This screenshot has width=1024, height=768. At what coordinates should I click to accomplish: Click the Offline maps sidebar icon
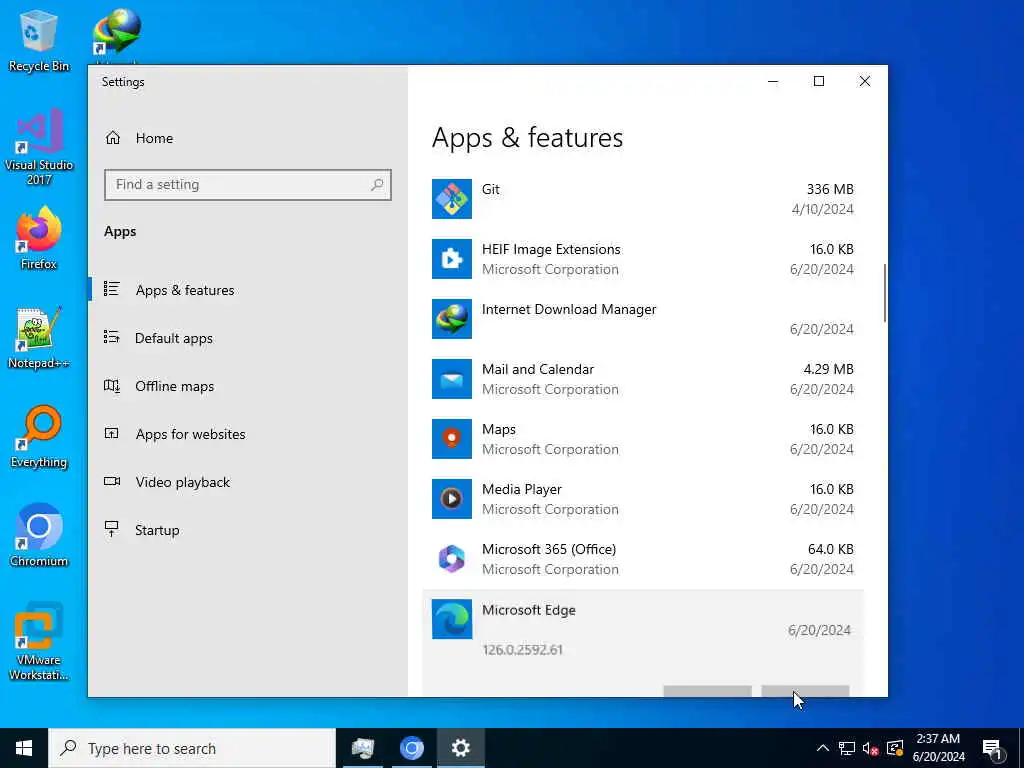click(x=112, y=385)
